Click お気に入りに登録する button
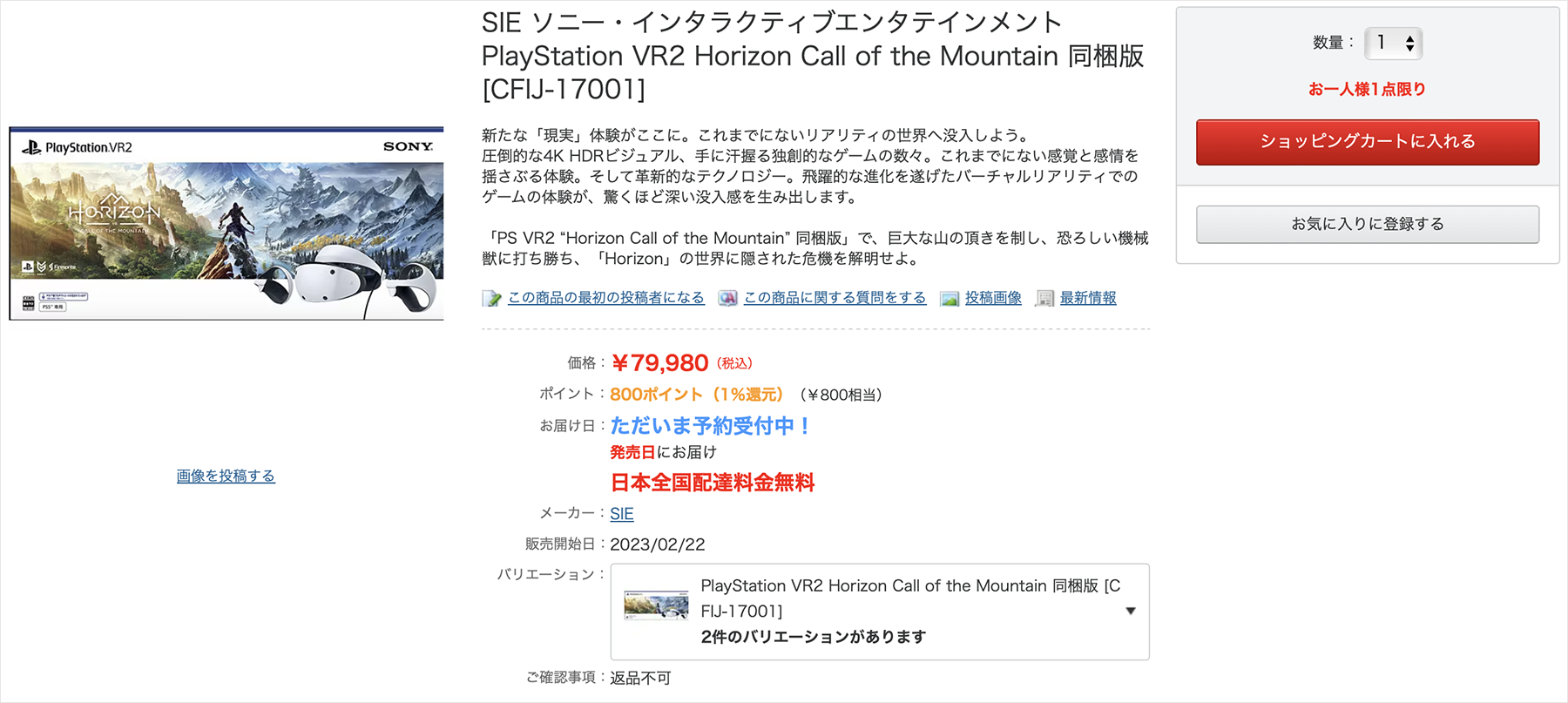The width and height of the screenshot is (1568, 703). coord(1367,224)
